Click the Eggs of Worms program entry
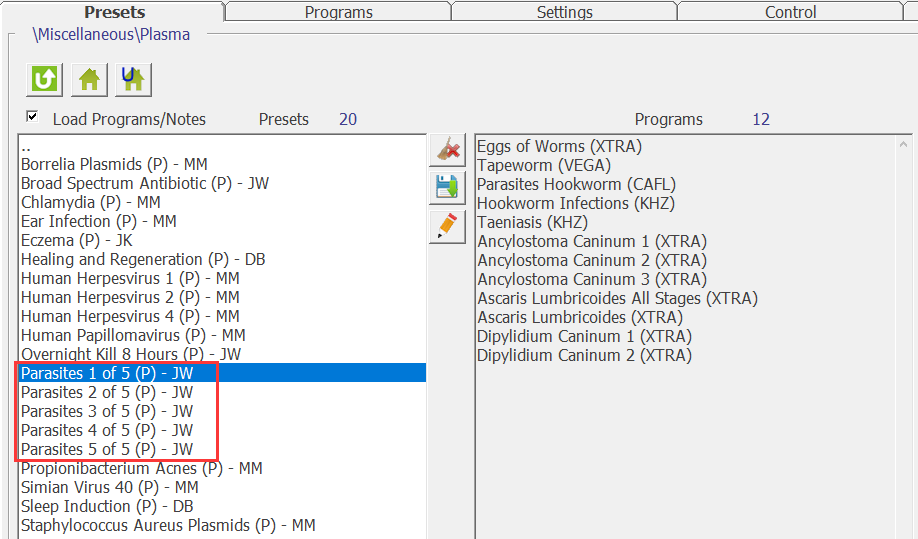Viewport: 918px width, 539px height. (559, 147)
